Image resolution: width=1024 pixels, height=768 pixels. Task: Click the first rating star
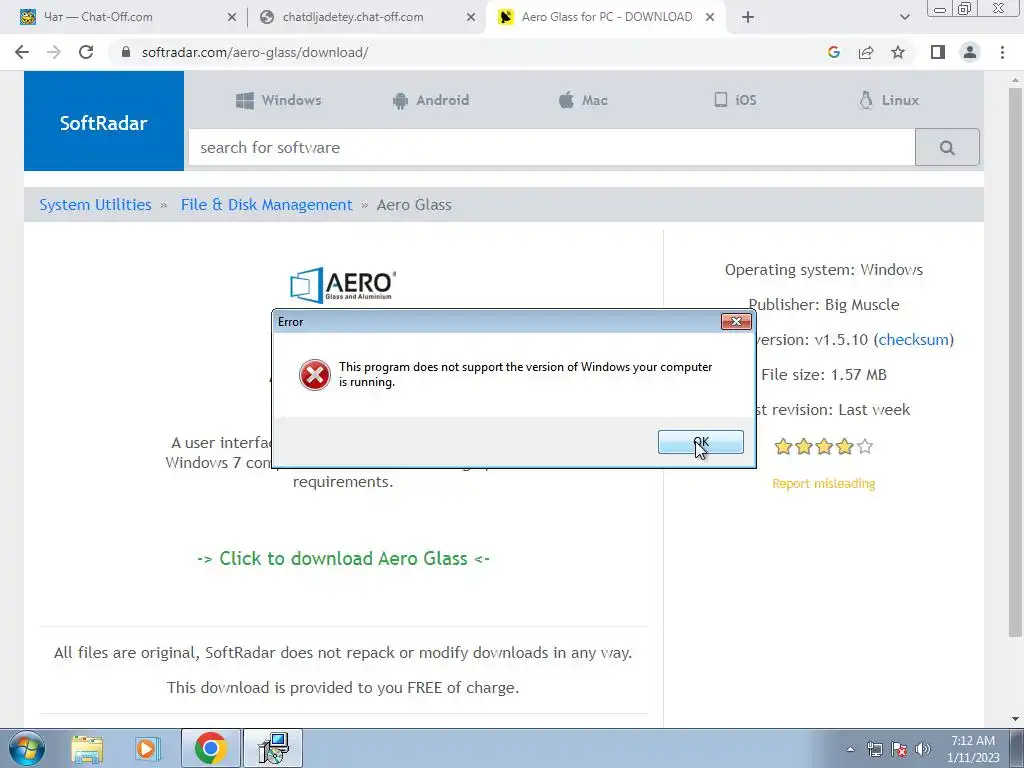(783, 447)
